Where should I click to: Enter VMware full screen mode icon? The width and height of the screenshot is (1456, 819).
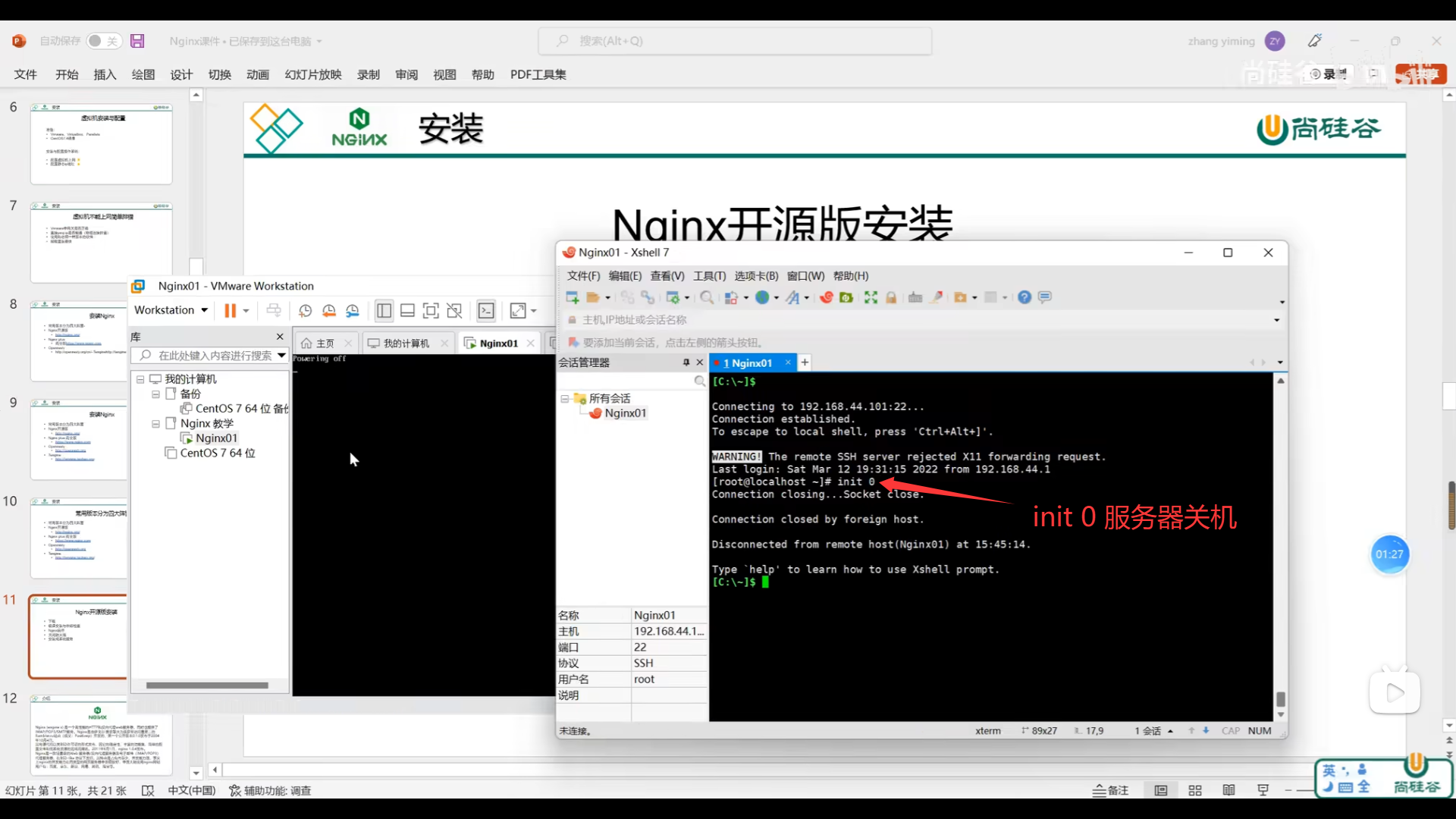point(431,310)
